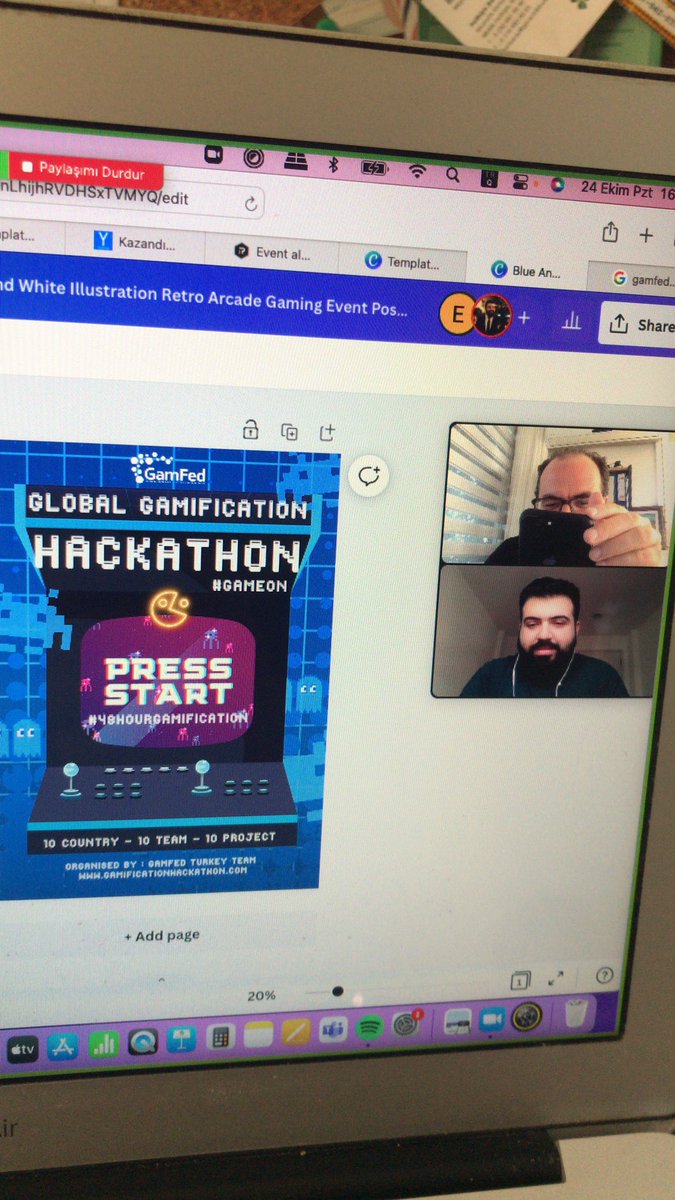Image resolution: width=675 pixels, height=1200 pixels.
Task: Duplicate the page using the duplicate icon
Action: 289,432
